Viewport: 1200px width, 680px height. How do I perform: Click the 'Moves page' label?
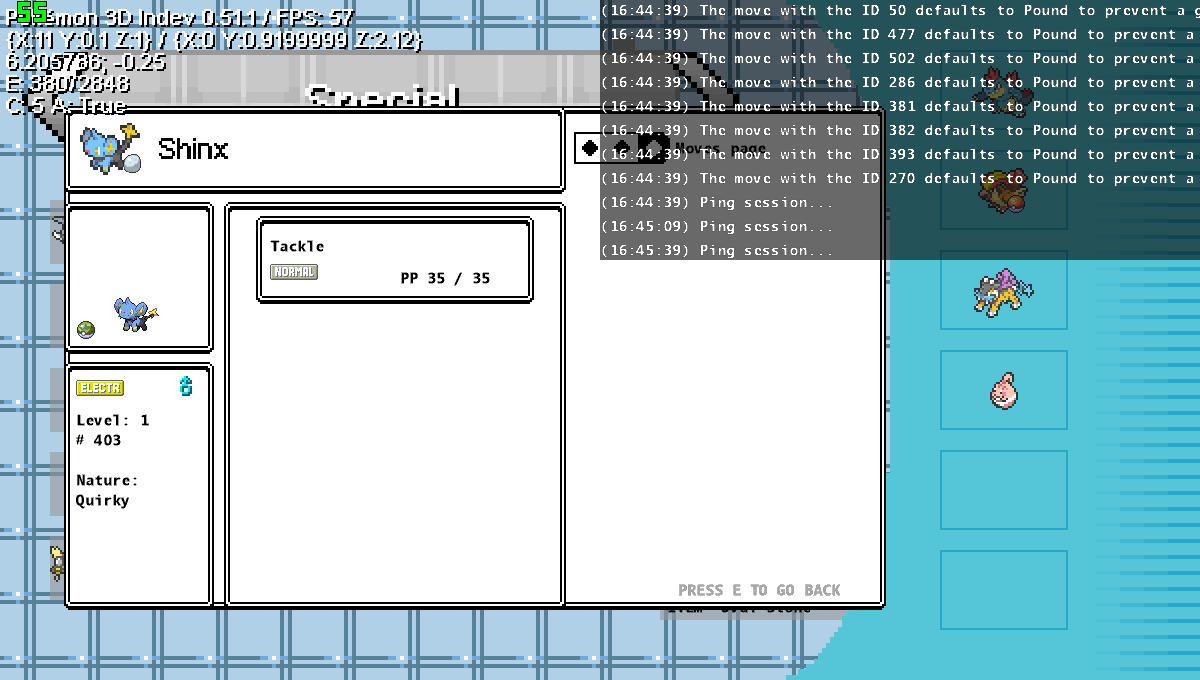[721, 148]
